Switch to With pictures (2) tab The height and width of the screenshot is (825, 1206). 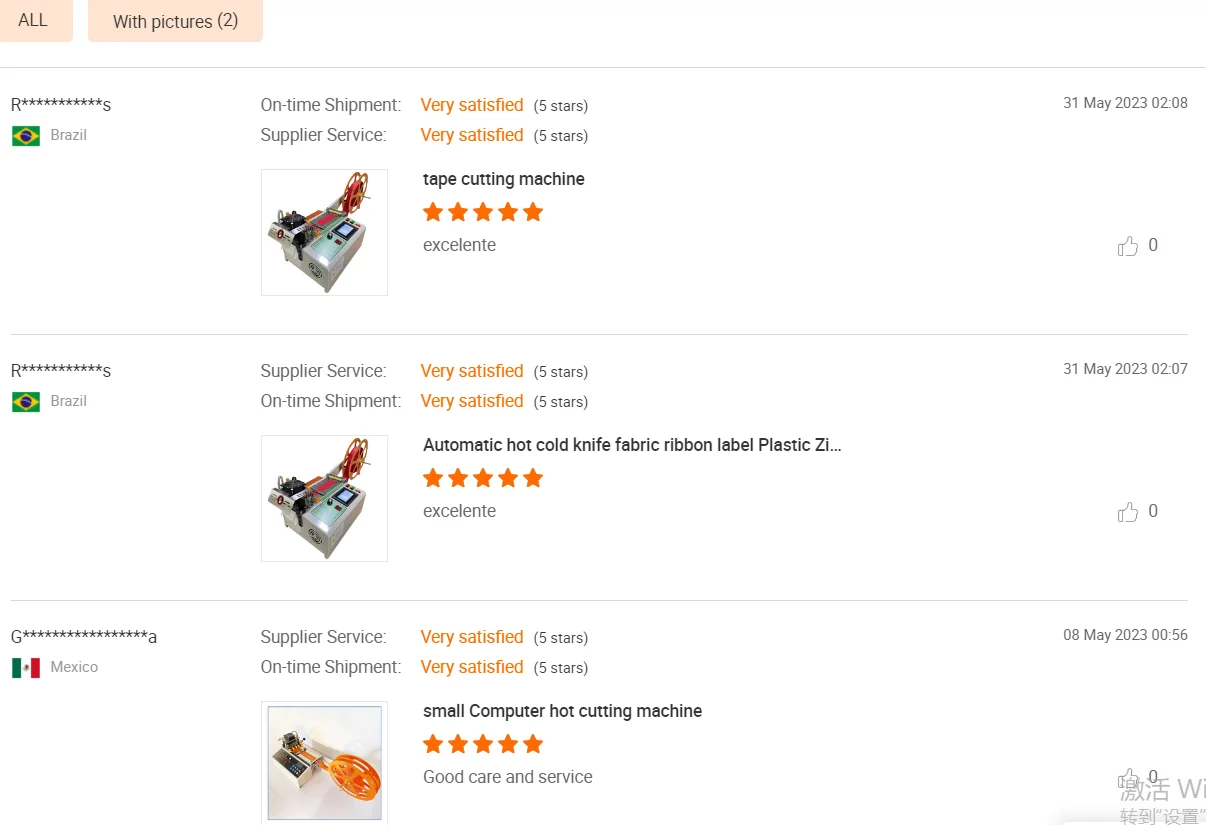point(175,21)
